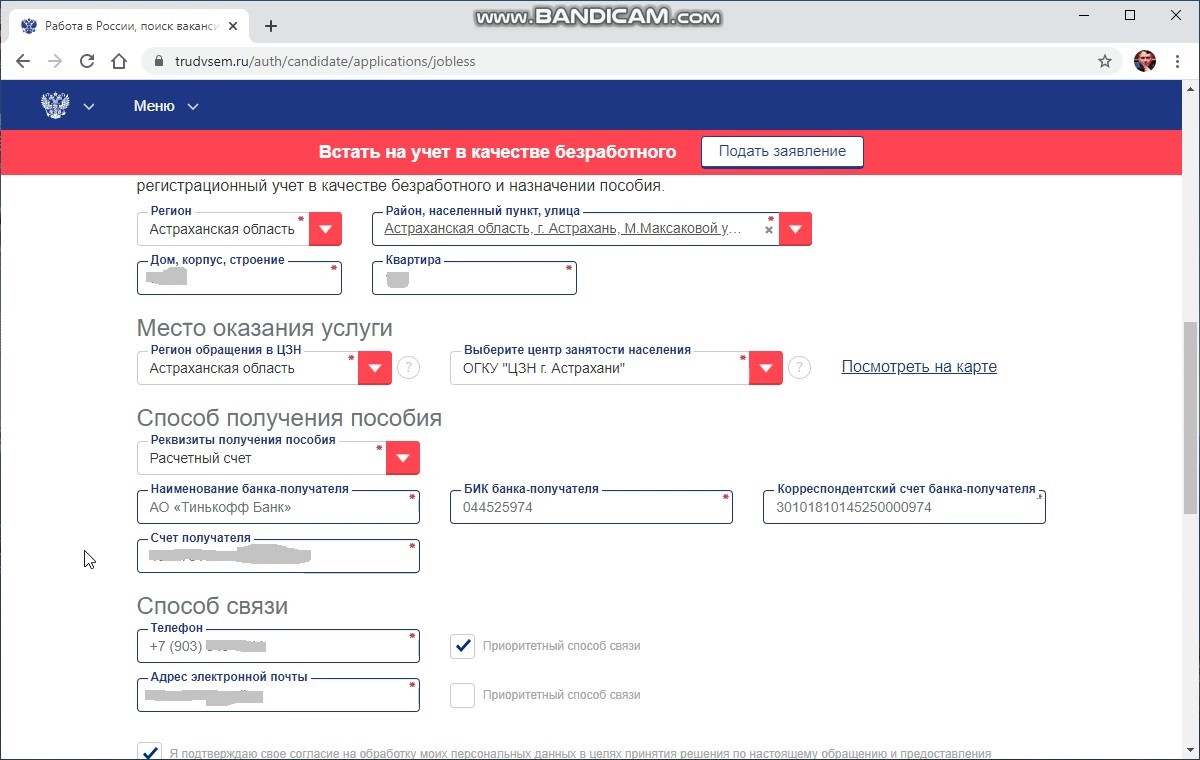The image size is (1200, 760).
Task: Click the browser address bar URL
Action: click(x=325, y=61)
